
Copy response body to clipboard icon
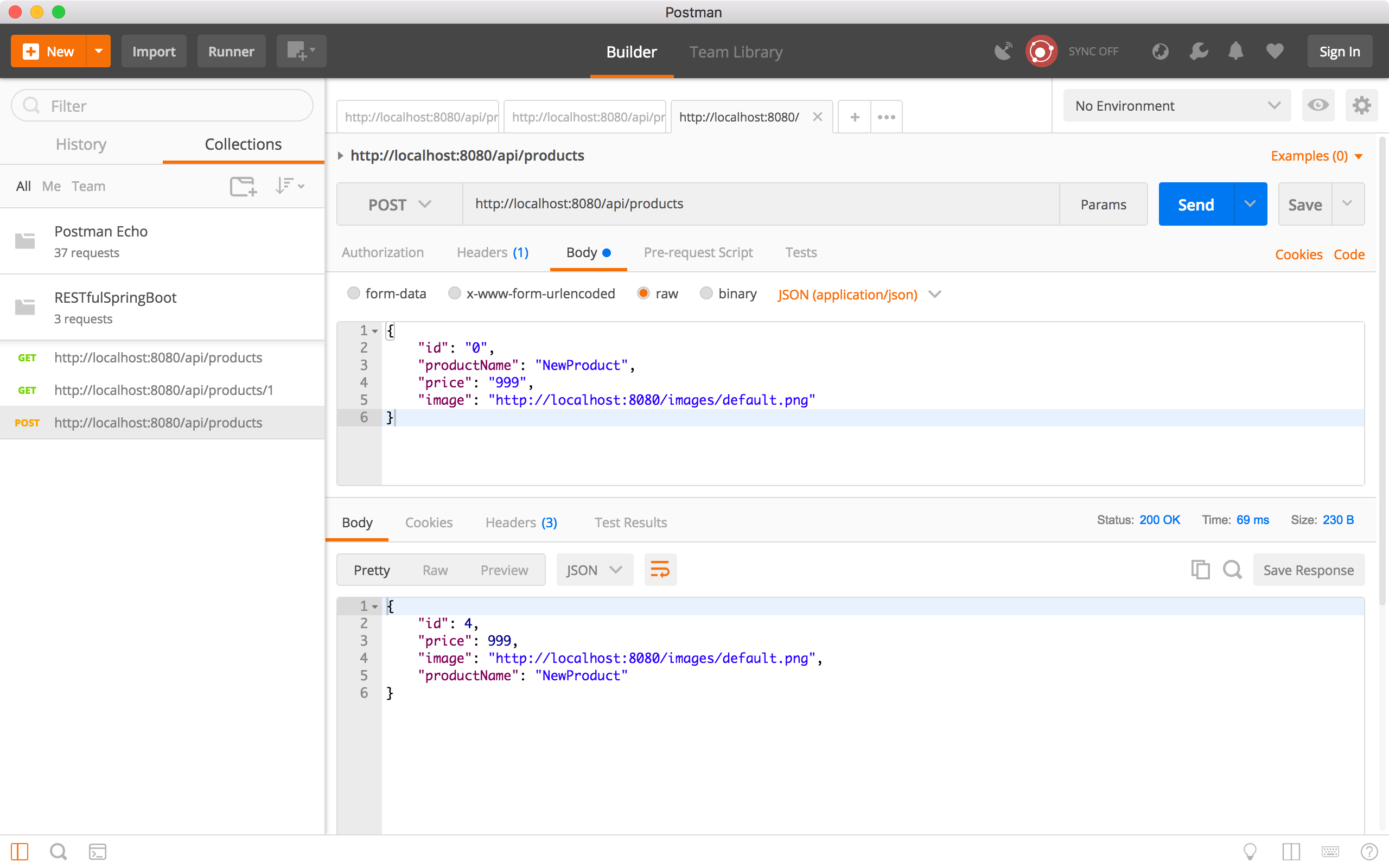pos(1200,570)
